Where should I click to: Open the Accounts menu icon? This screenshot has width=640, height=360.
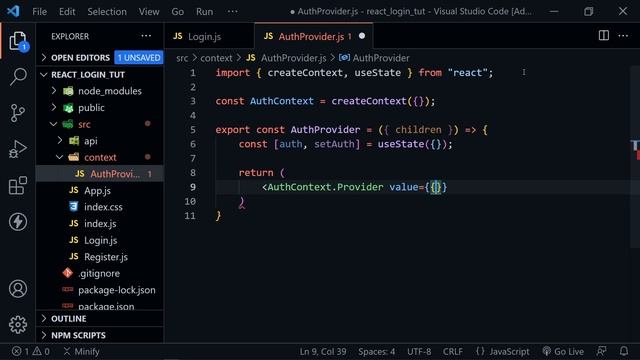coord(18,289)
